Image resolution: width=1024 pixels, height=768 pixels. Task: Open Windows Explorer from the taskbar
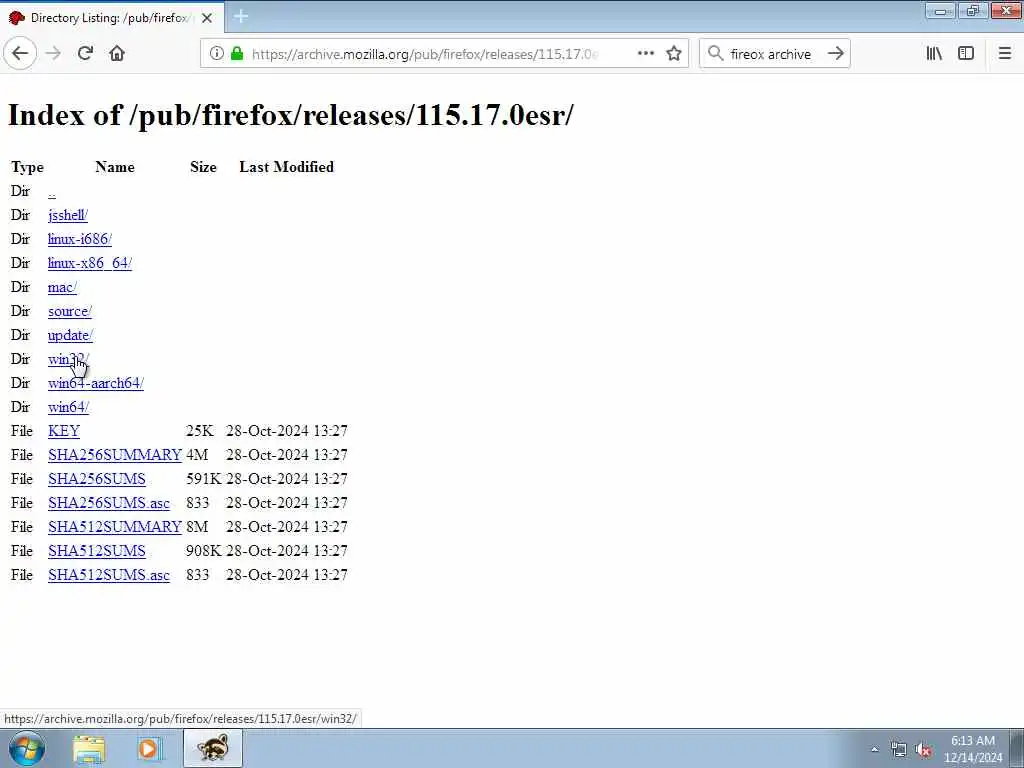[x=89, y=749]
